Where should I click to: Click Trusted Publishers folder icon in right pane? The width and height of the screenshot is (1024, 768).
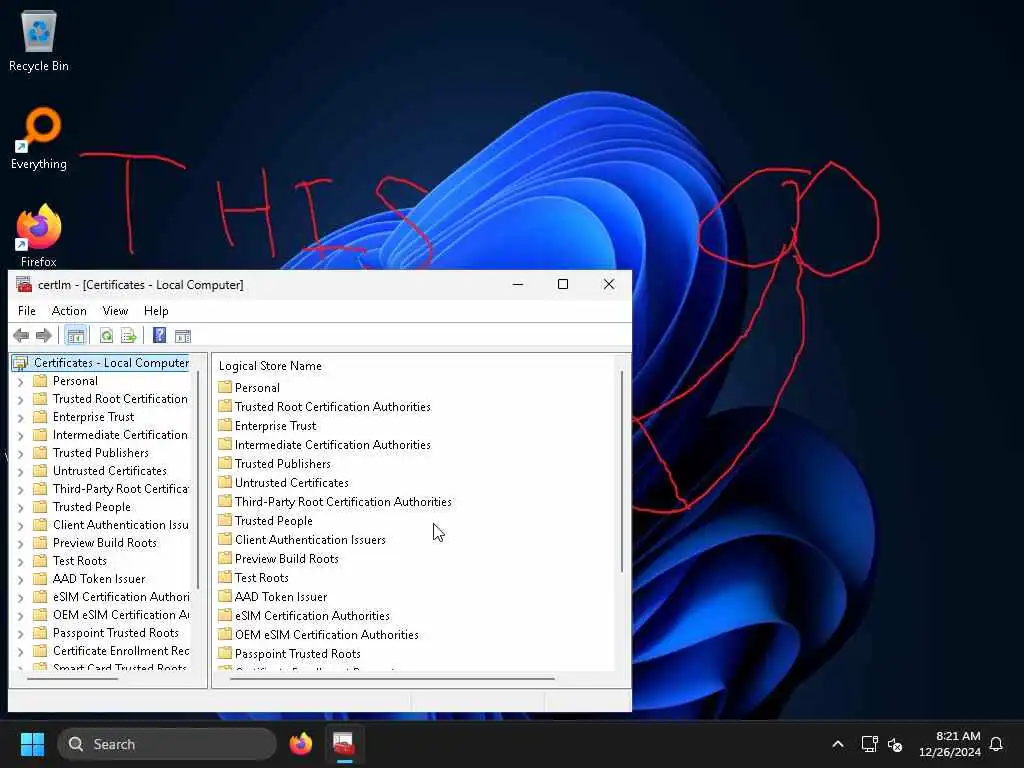(225, 463)
